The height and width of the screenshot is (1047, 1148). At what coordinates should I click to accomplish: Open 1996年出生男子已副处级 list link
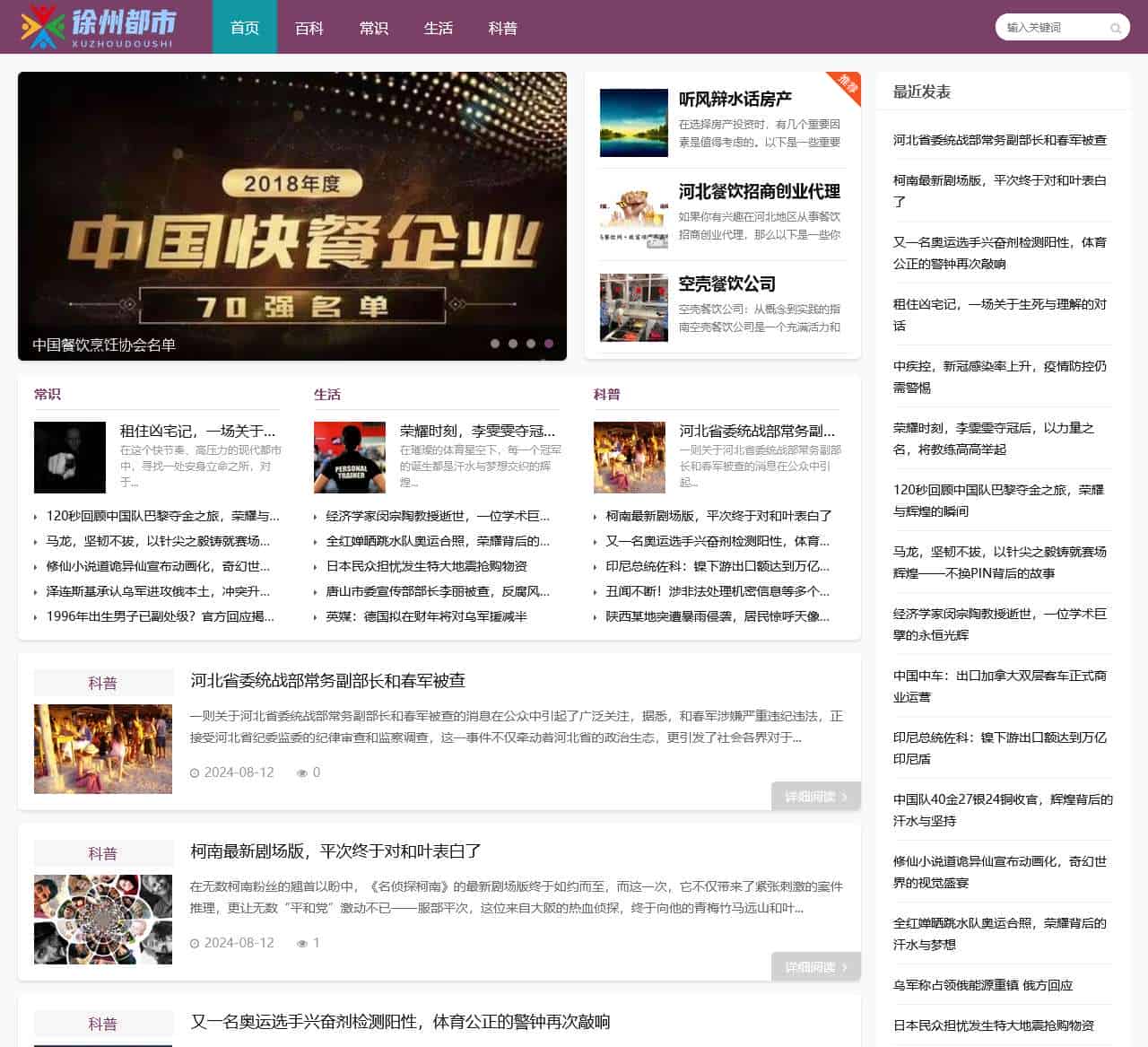pos(160,616)
